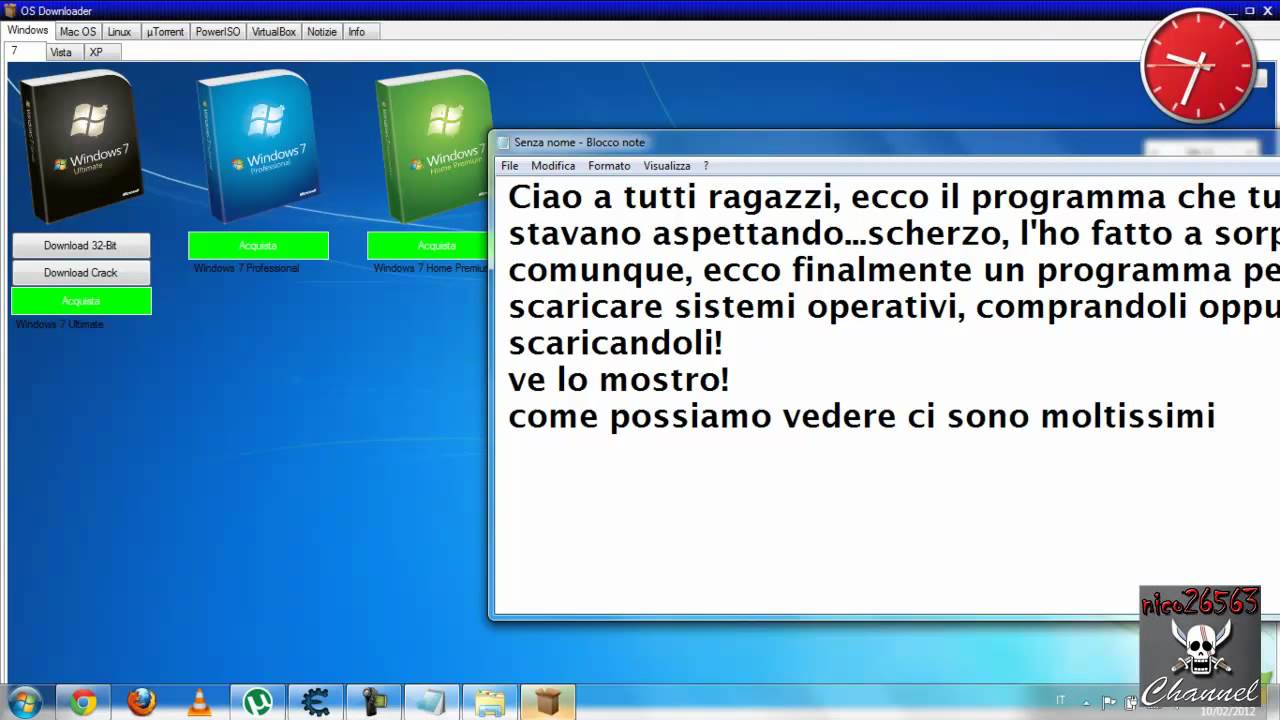1280x720 pixels.
Task: Switch to the Mac OS tab
Action: pyautogui.click(x=78, y=32)
